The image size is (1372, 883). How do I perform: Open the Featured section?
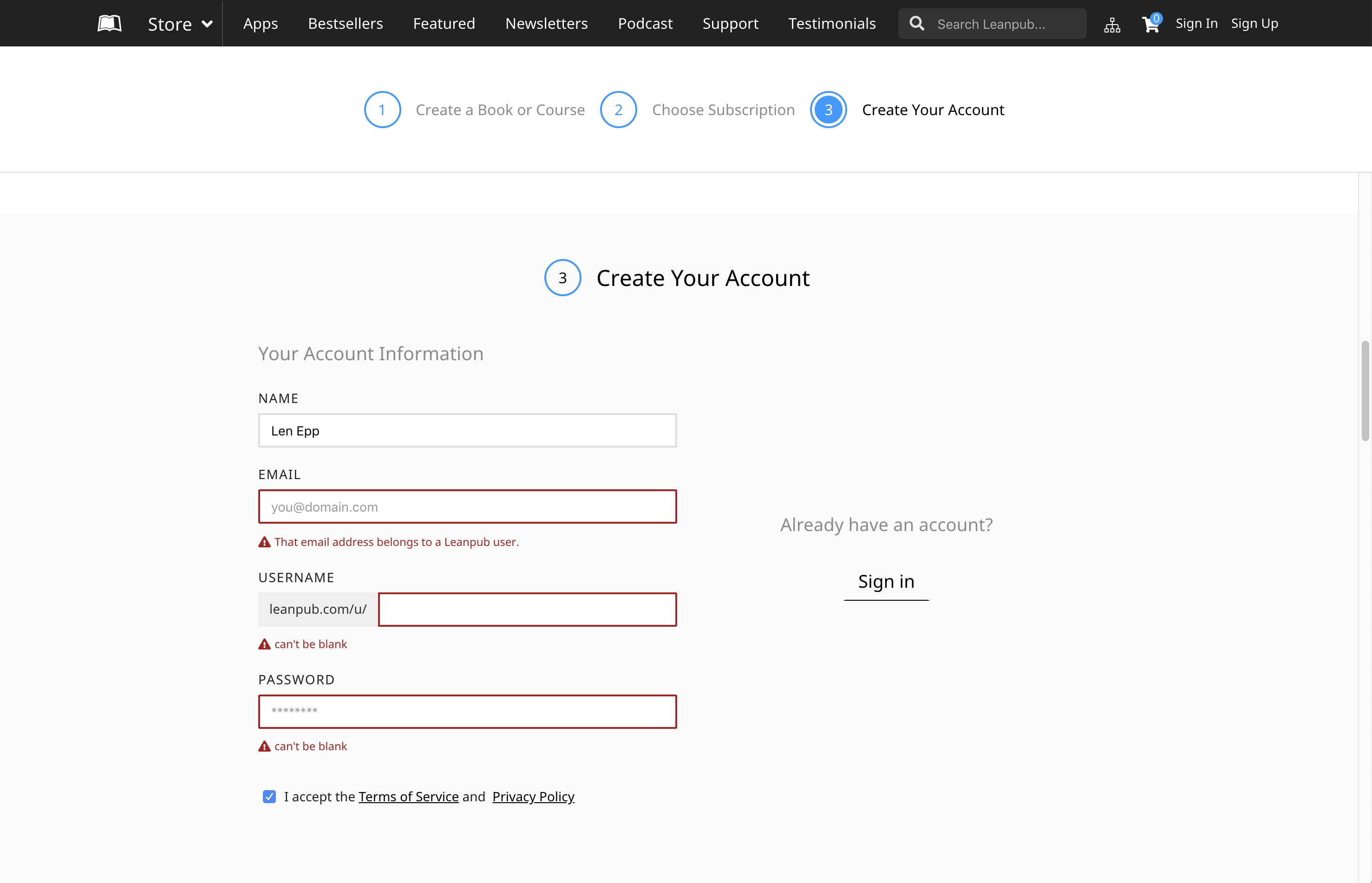click(x=444, y=24)
